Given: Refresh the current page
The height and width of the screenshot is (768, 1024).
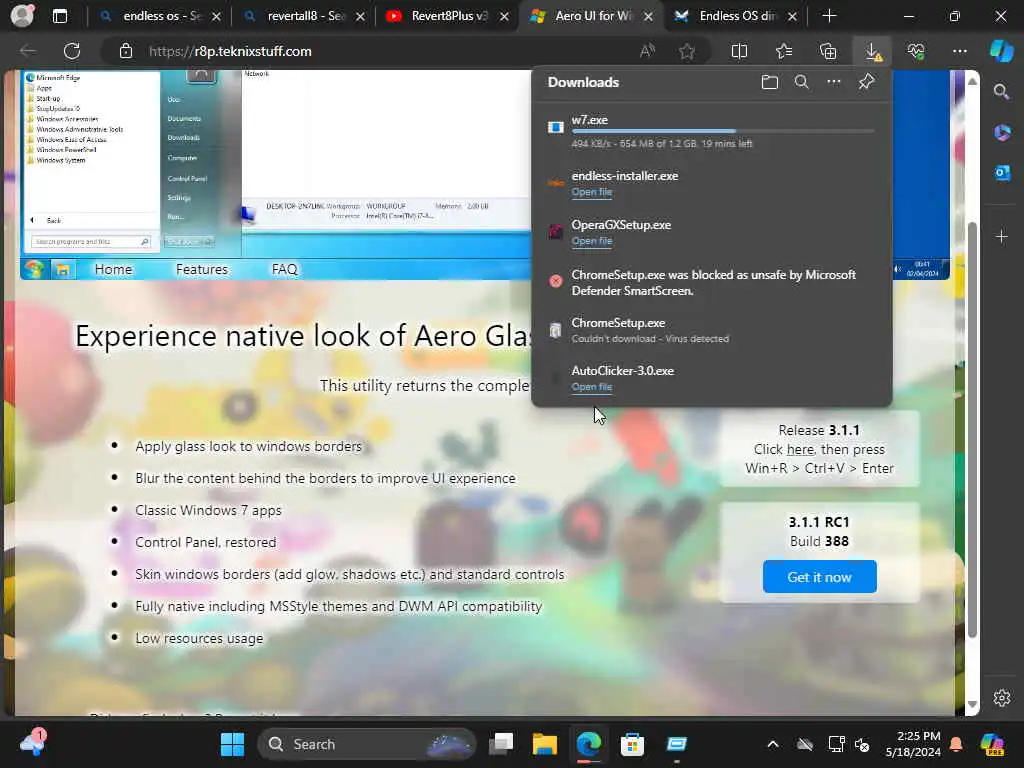Looking at the screenshot, I should click(x=72, y=51).
